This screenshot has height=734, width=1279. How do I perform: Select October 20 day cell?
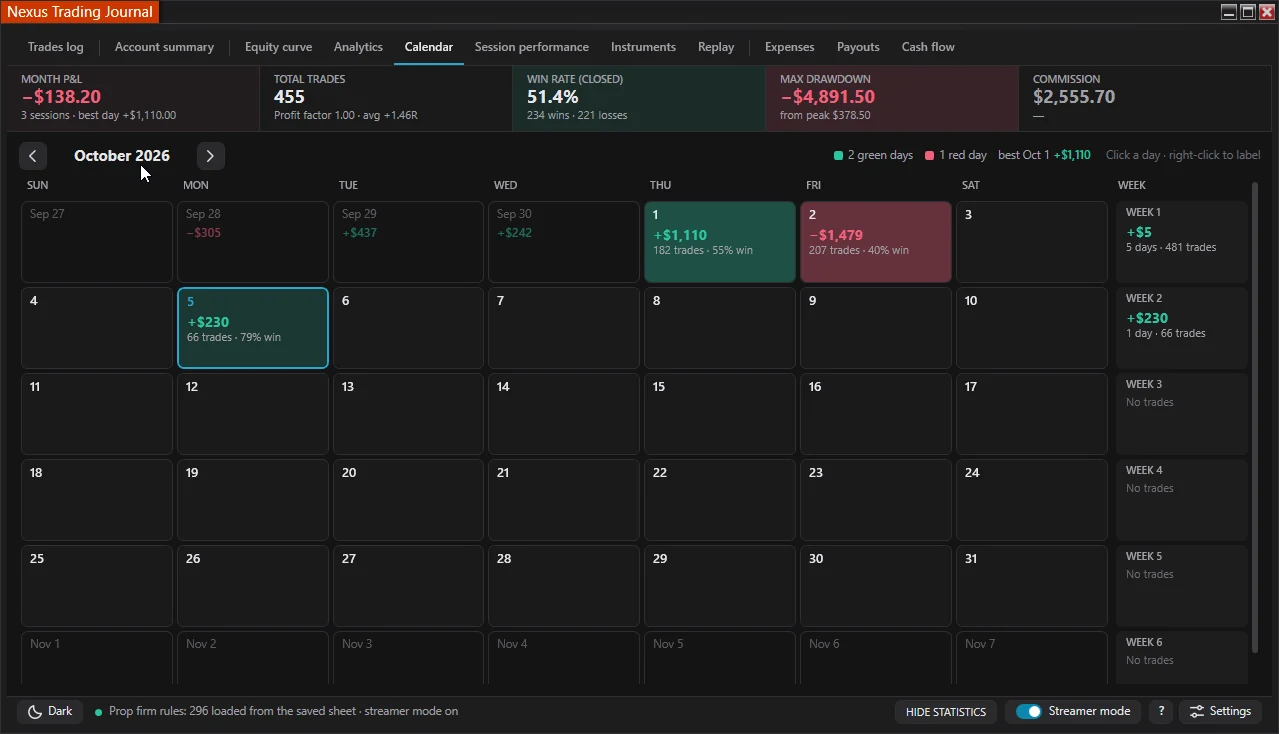pyautogui.click(x=409, y=500)
